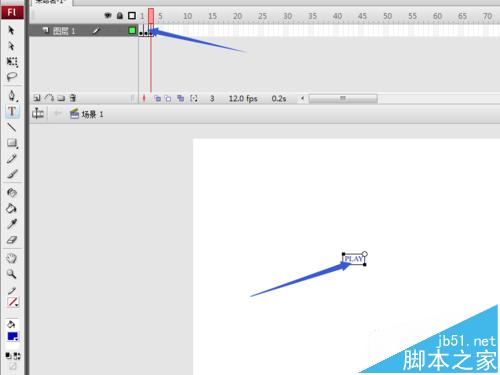Select the Paint Bucket tool
The height and width of the screenshot is (375, 500).
pos(11,208)
